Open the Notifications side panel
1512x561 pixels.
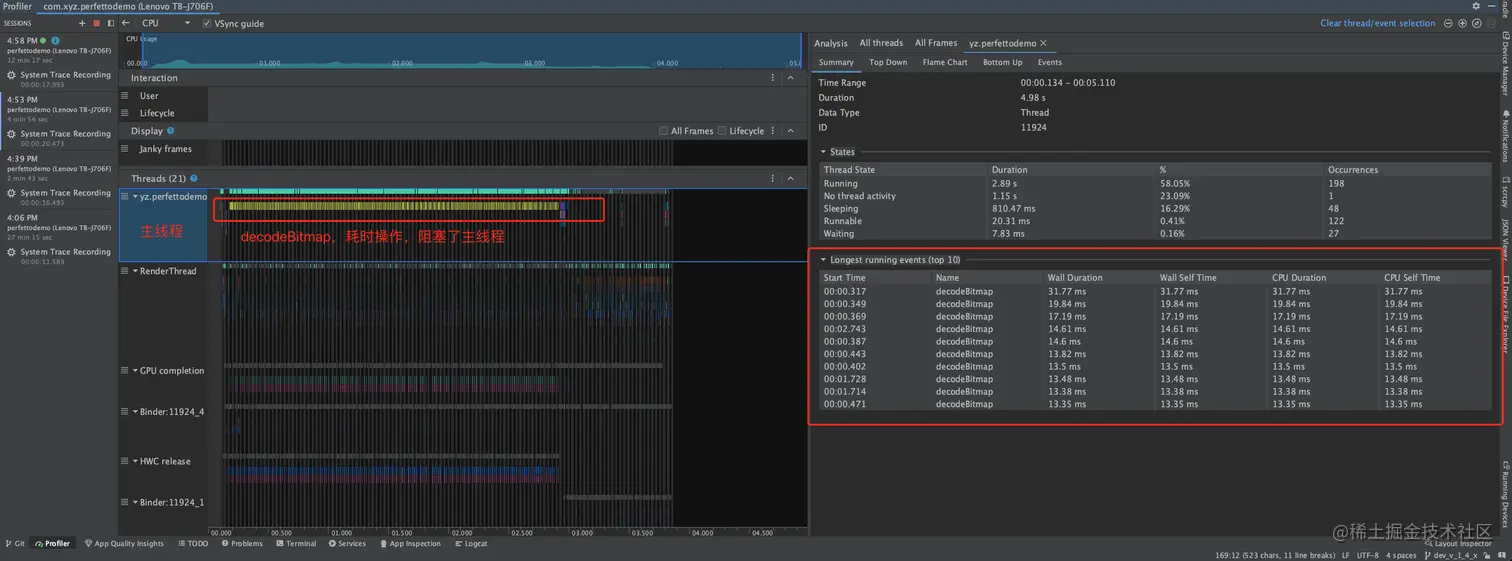[x=1505, y=137]
